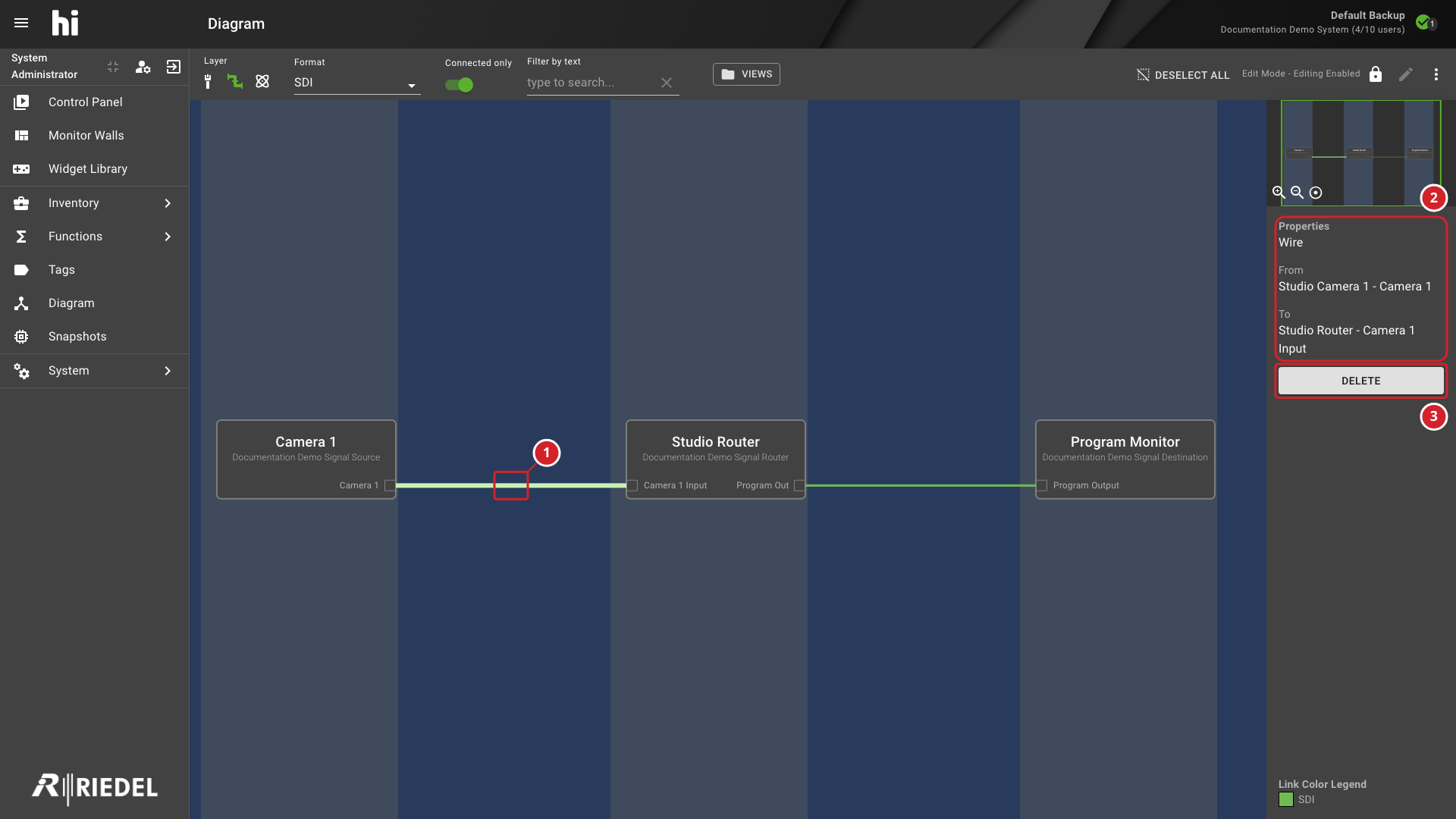Viewport: 1456px width, 819px height.
Task: Toggle the Connected only switch
Action: 460,85
